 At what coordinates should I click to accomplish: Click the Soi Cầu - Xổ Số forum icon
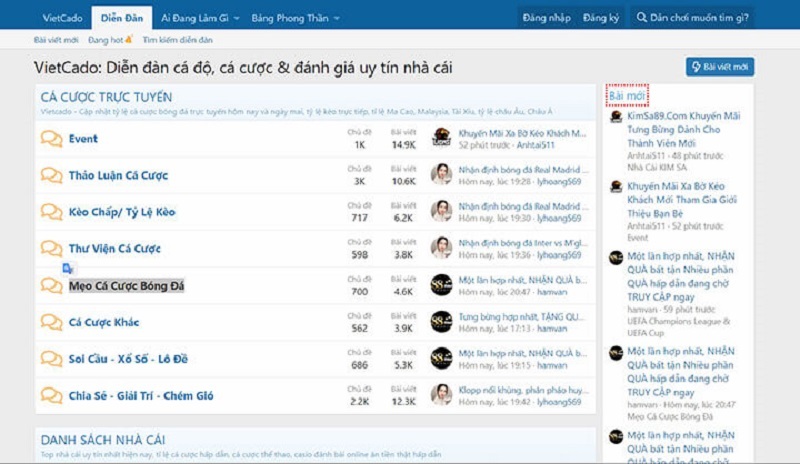point(52,359)
